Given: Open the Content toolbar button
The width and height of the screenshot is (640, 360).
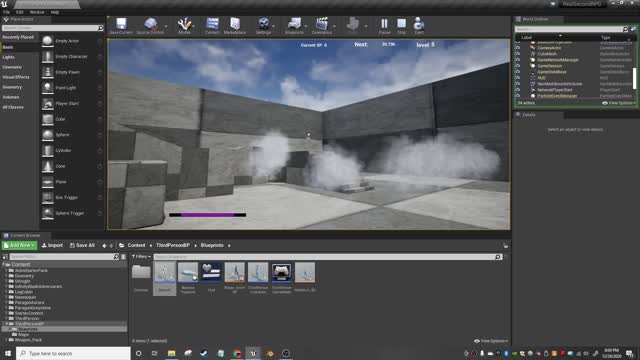Looking at the screenshot, I should click(212, 26).
